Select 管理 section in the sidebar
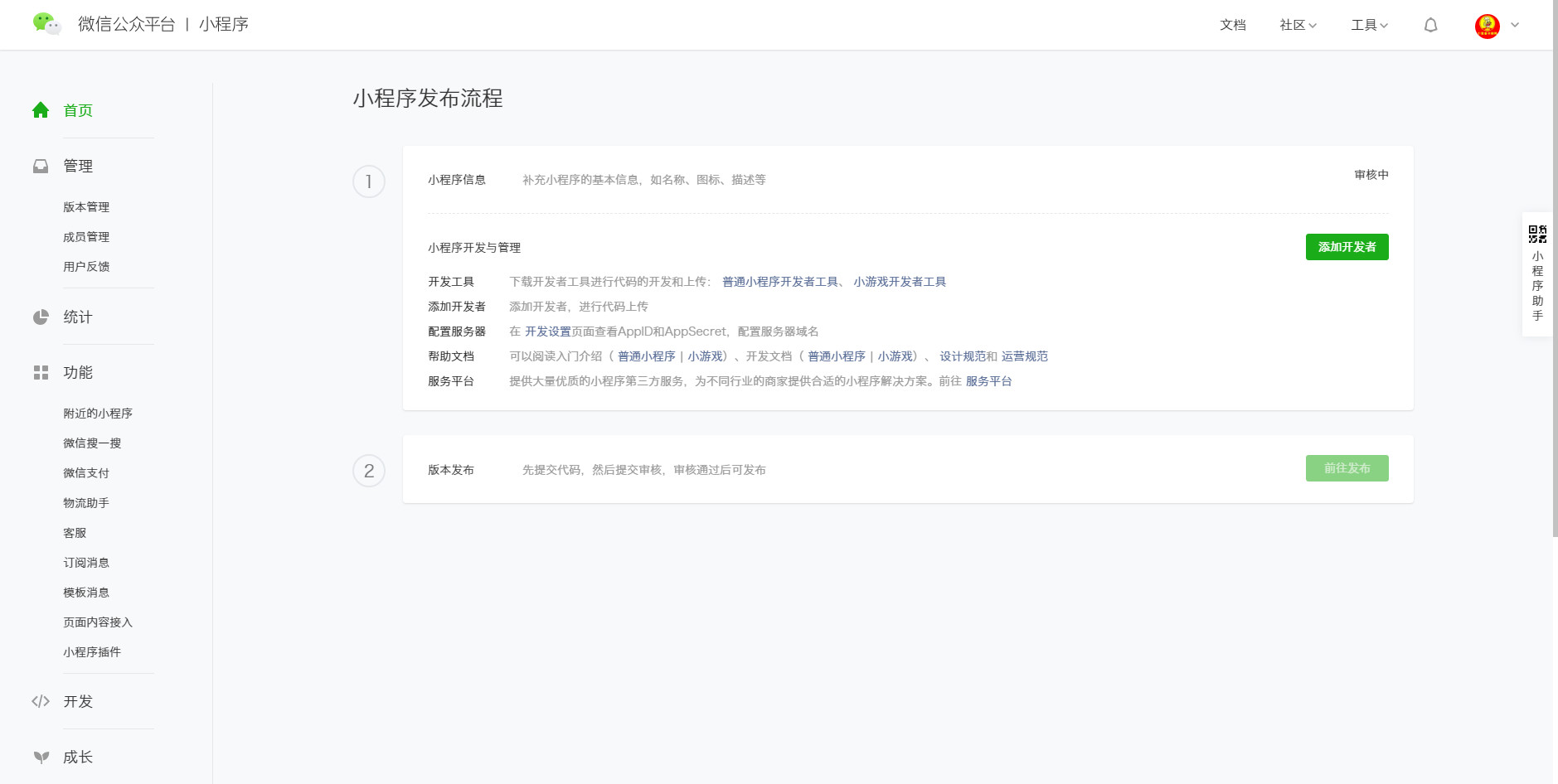 (78, 166)
